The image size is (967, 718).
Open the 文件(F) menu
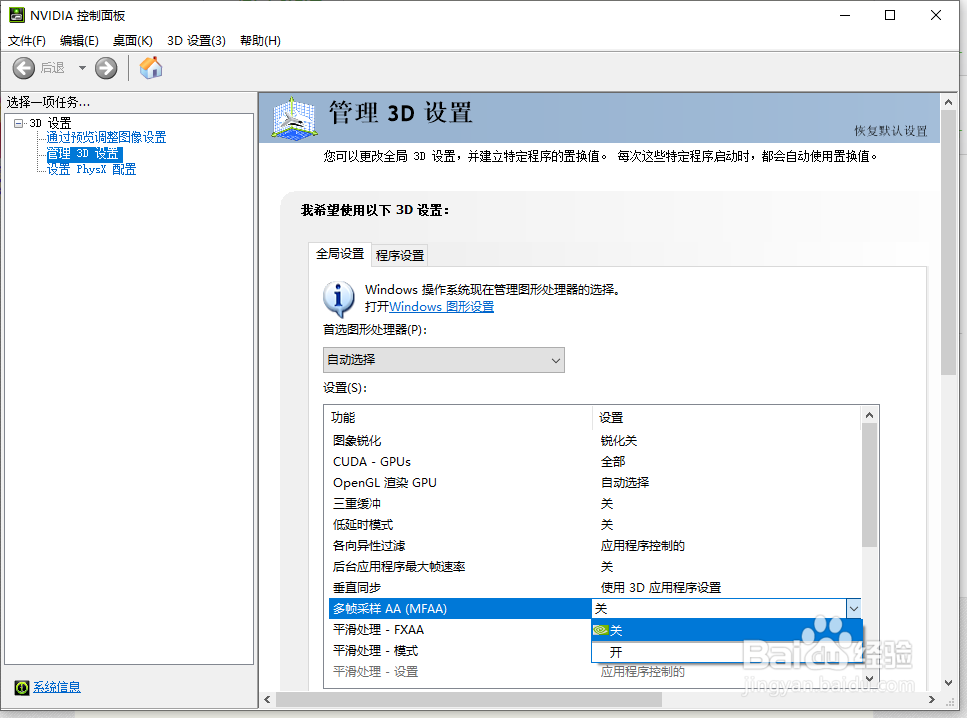27,41
